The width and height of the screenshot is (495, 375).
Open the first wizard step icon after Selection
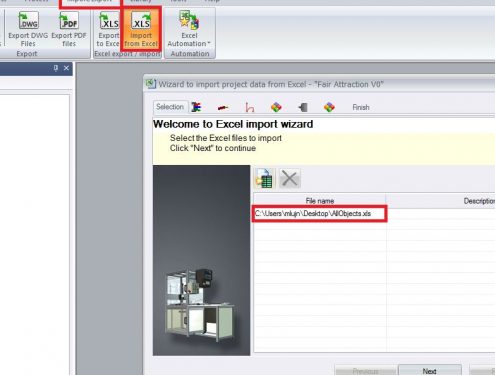(x=196, y=107)
